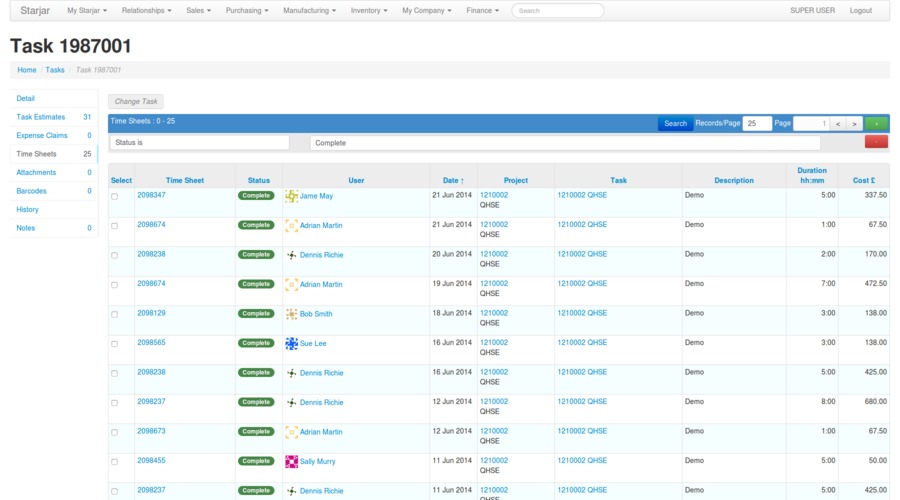Viewport: 900px width, 500px height.
Task: Click the Change Task button
Action: point(135,101)
